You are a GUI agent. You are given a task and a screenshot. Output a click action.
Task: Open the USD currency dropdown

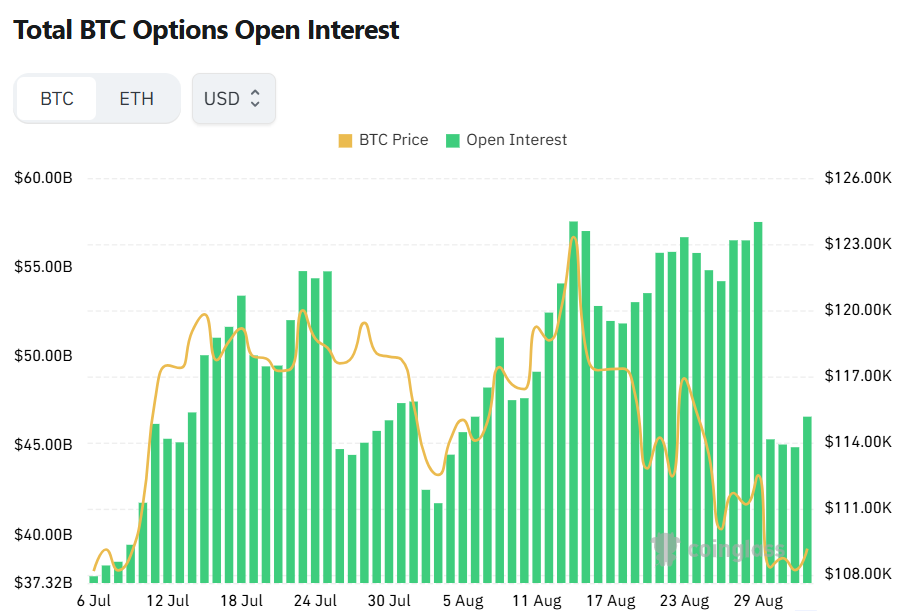tap(234, 98)
